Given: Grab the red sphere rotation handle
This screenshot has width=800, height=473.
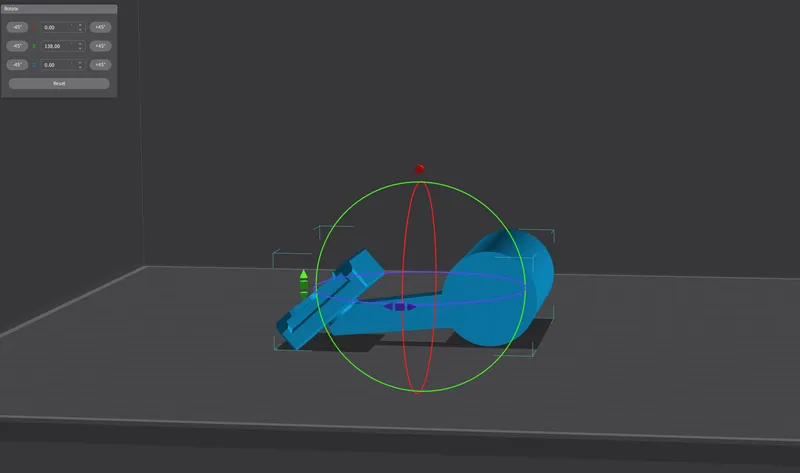Looking at the screenshot, I should coord(419,168).
